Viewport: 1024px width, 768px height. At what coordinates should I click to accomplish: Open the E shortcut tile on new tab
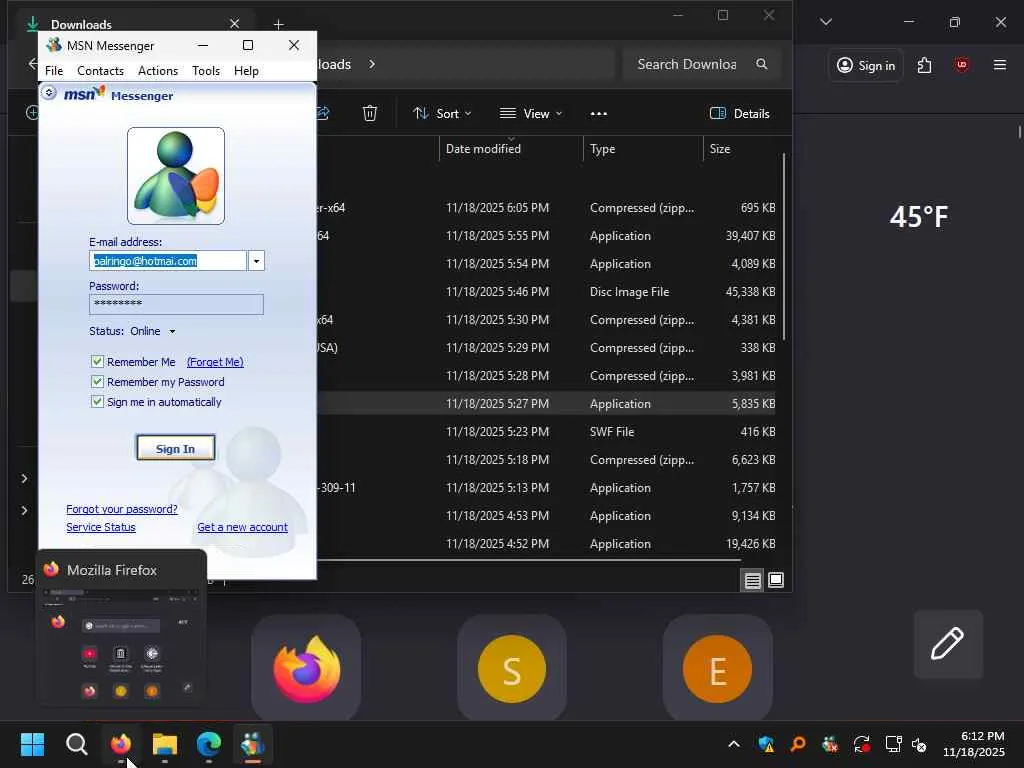coord(717,669)
